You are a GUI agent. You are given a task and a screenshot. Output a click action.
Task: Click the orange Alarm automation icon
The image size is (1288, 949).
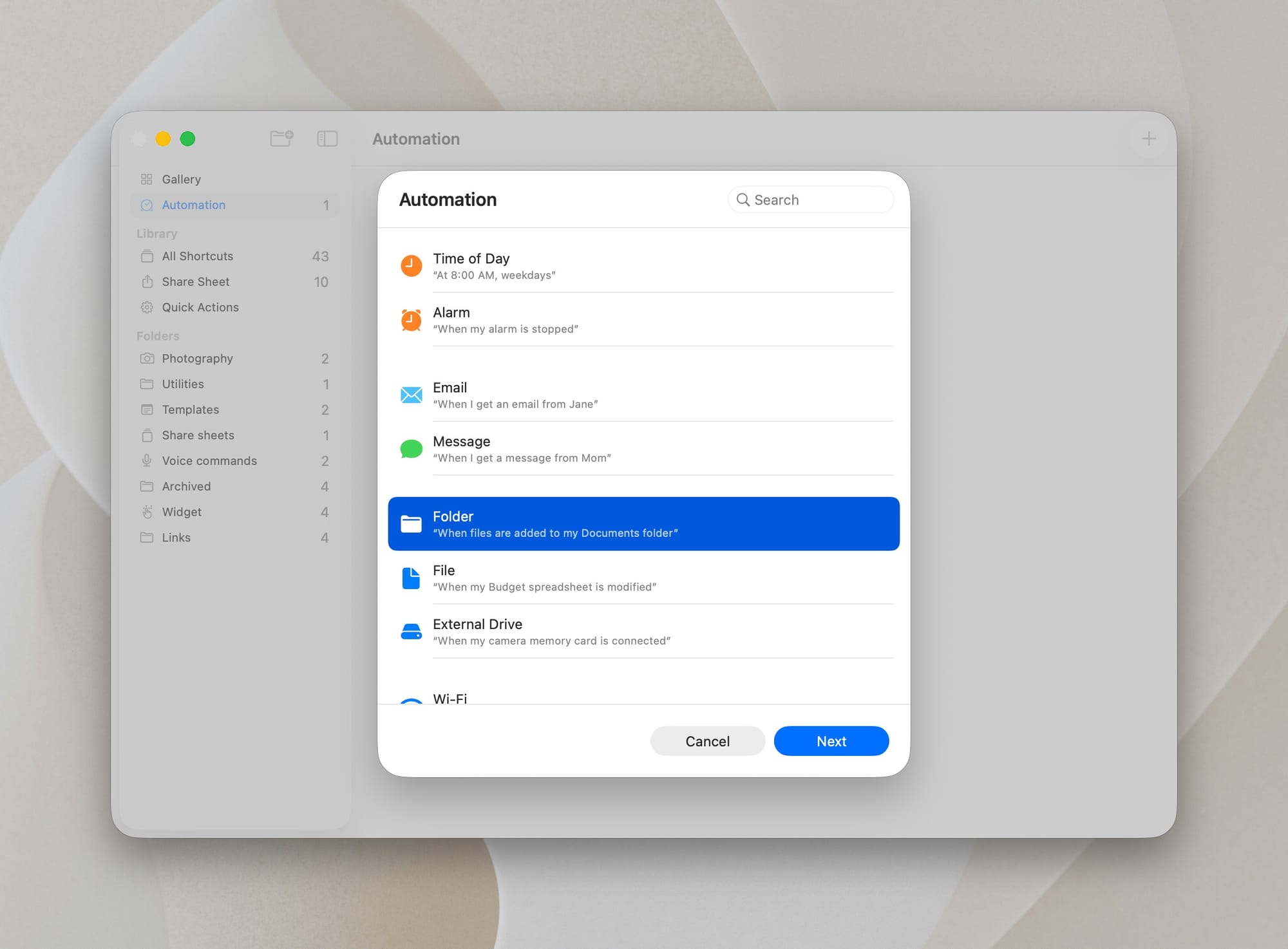[411, 319]
